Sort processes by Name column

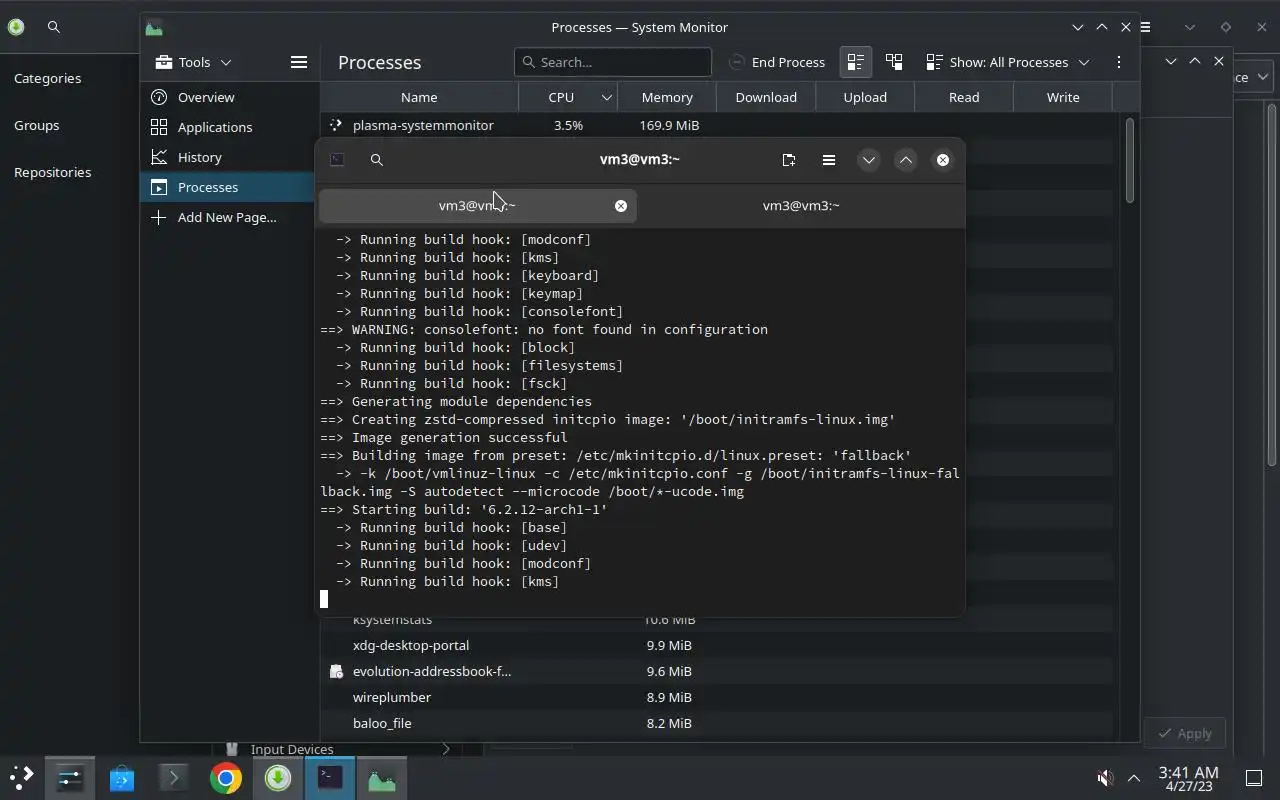coord(419,97)
